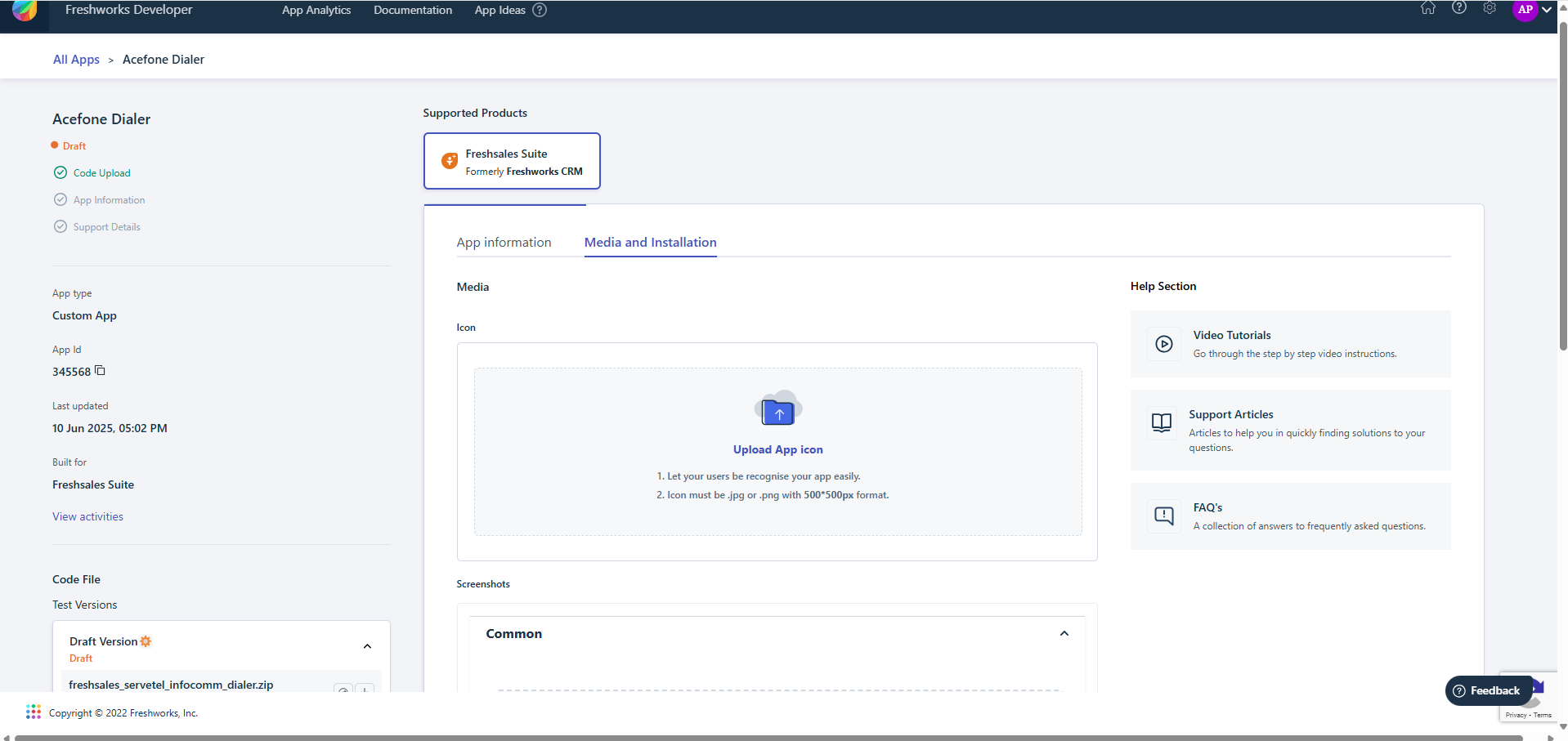The height and width of the screenshot is (741, 1568).
Task: Click the Acefone Dialer breadcrumb text
Action: point(164,60)
